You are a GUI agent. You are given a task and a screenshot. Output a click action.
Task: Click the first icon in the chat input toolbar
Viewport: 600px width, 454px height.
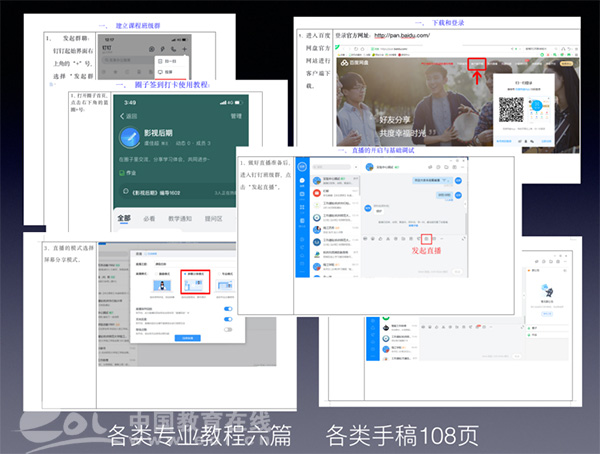pyautogui.click(x=365, y=238)
